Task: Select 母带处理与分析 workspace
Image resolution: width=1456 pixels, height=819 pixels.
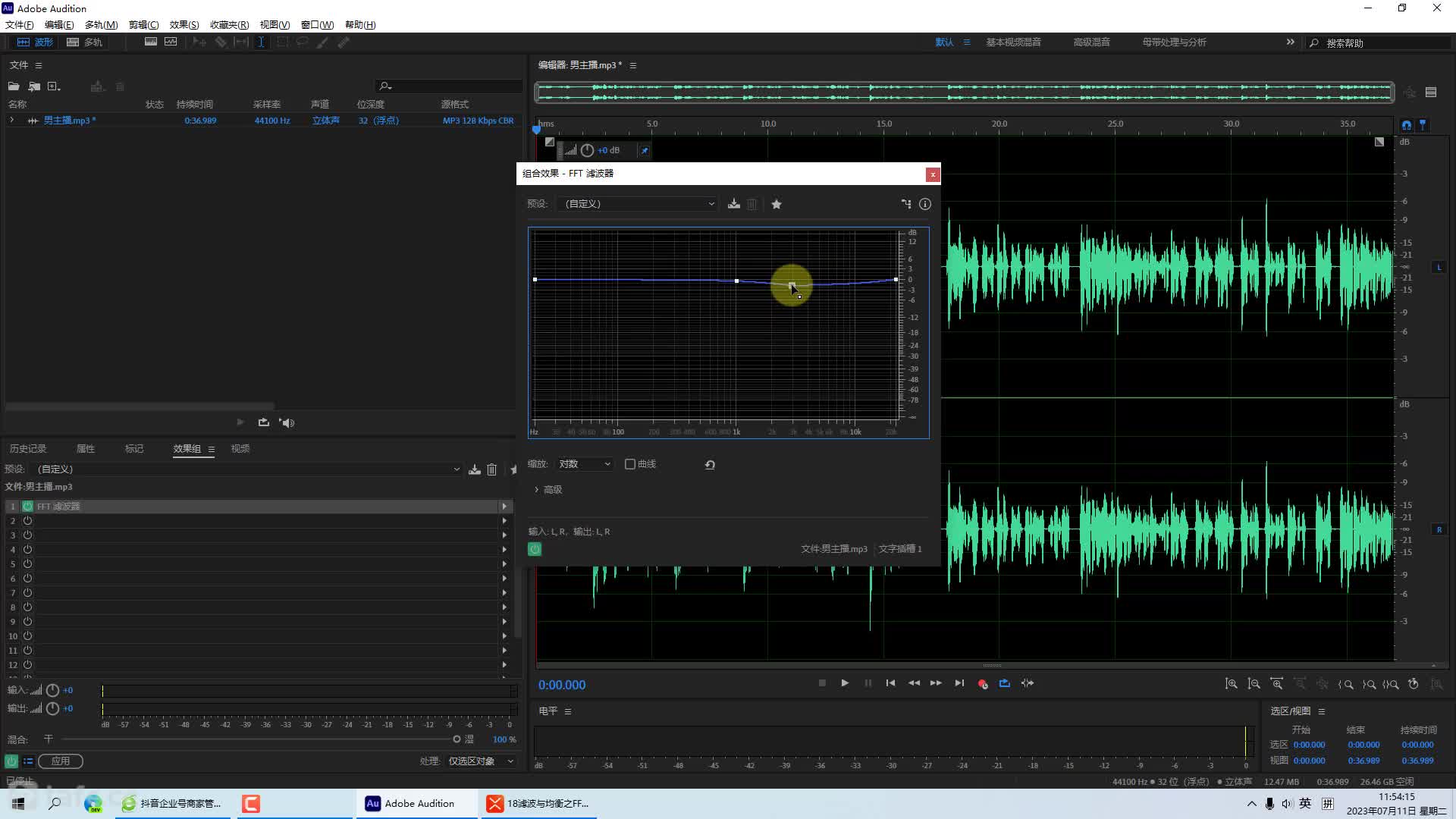Action: (x=1174, y=42)
